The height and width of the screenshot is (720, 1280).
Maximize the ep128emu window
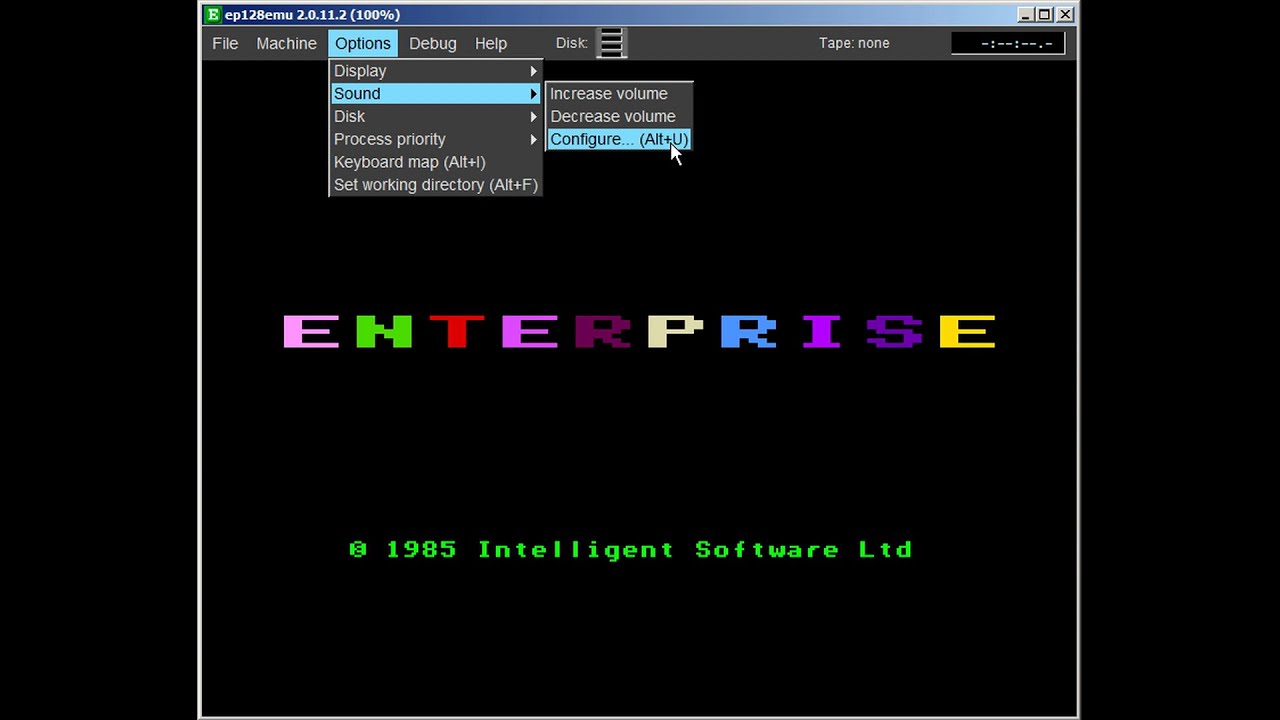(x=1044, y=15)
